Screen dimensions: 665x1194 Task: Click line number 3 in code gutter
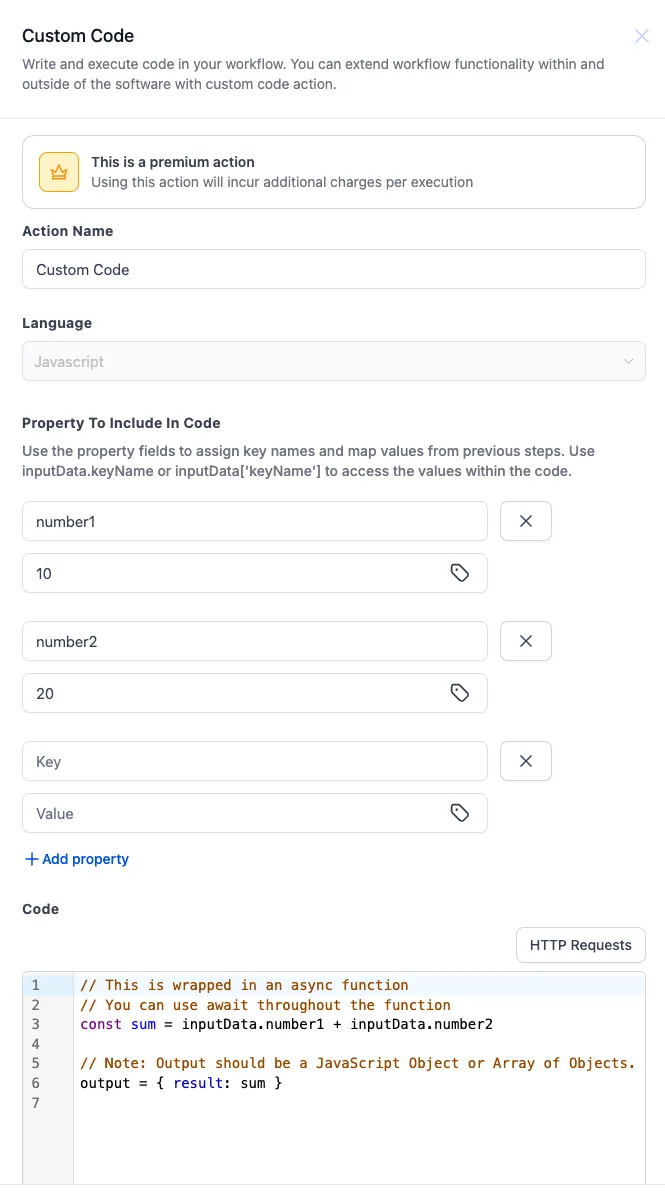coord(36,1024)
